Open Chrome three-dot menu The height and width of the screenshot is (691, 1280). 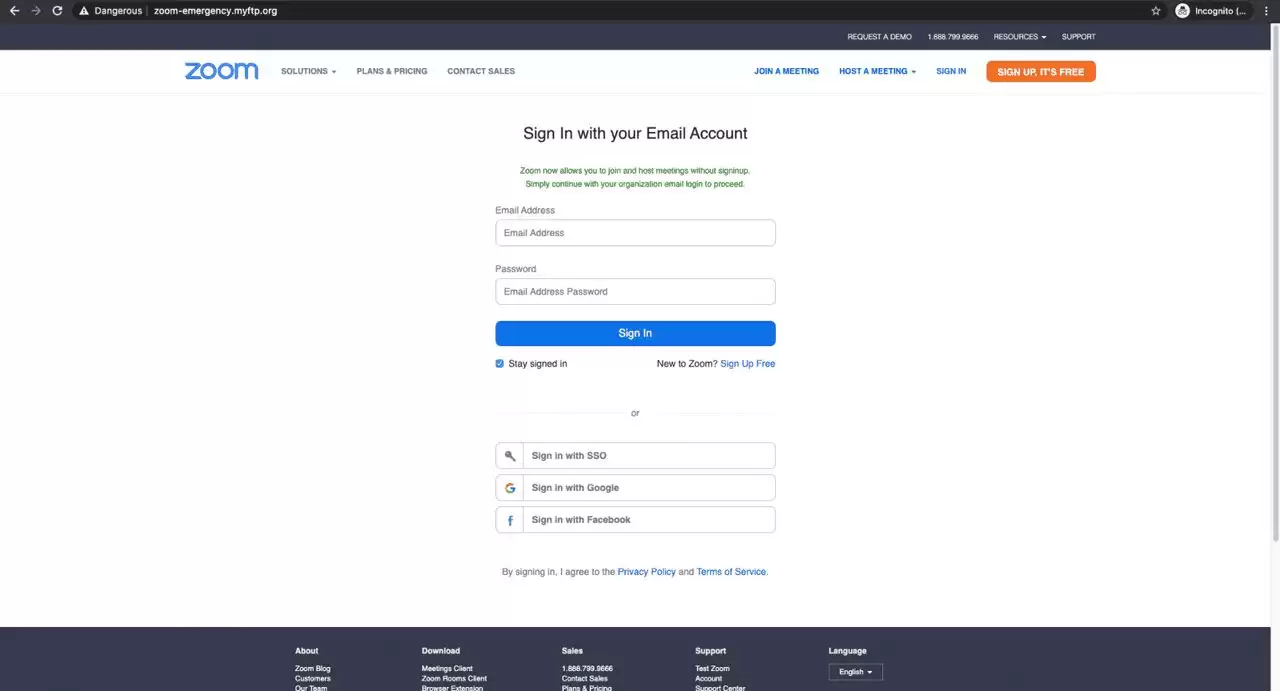pos(1266,11)
